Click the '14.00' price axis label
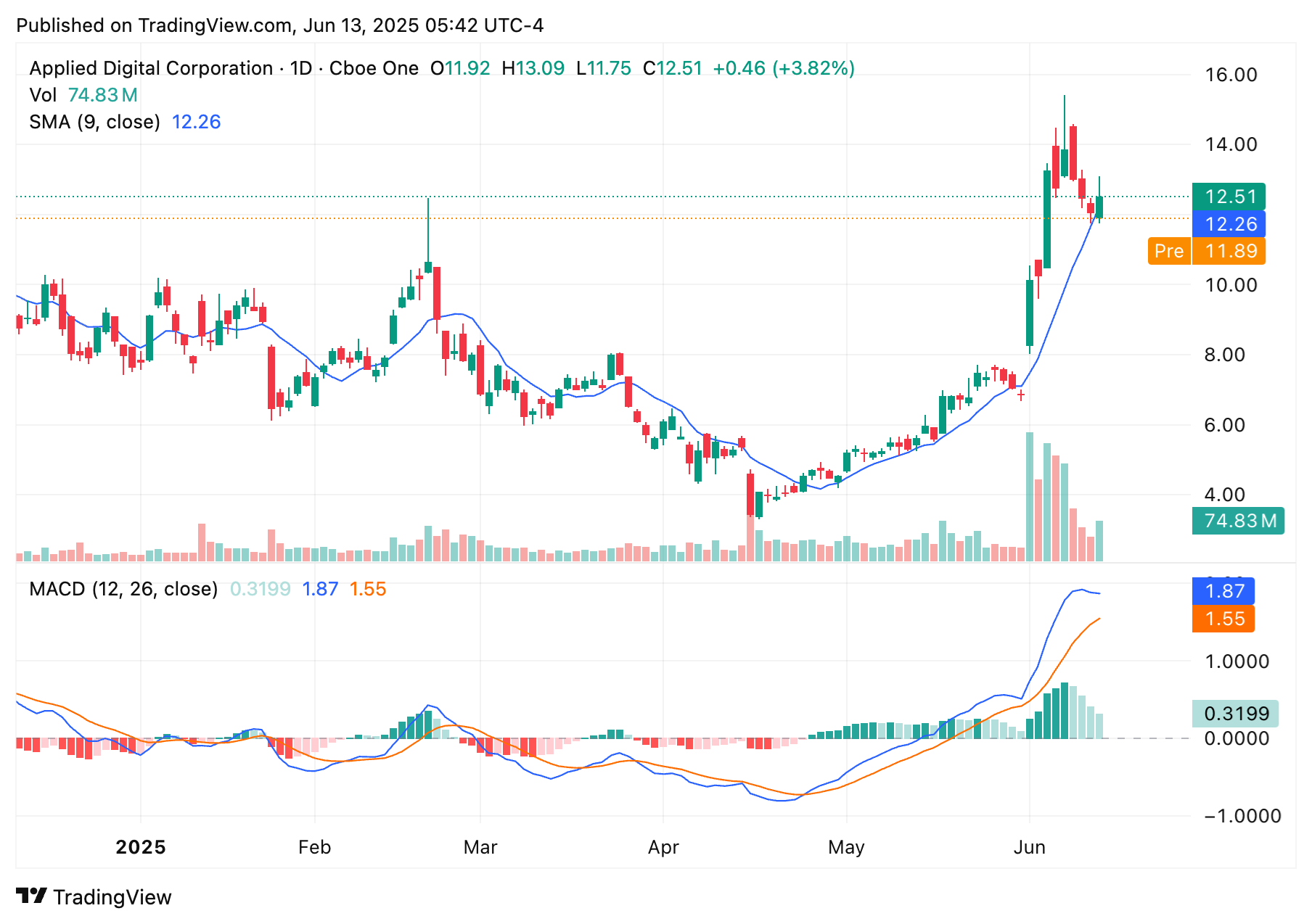The height and width of the screenshot is (924, 1312). click(x=1231, y=144)
